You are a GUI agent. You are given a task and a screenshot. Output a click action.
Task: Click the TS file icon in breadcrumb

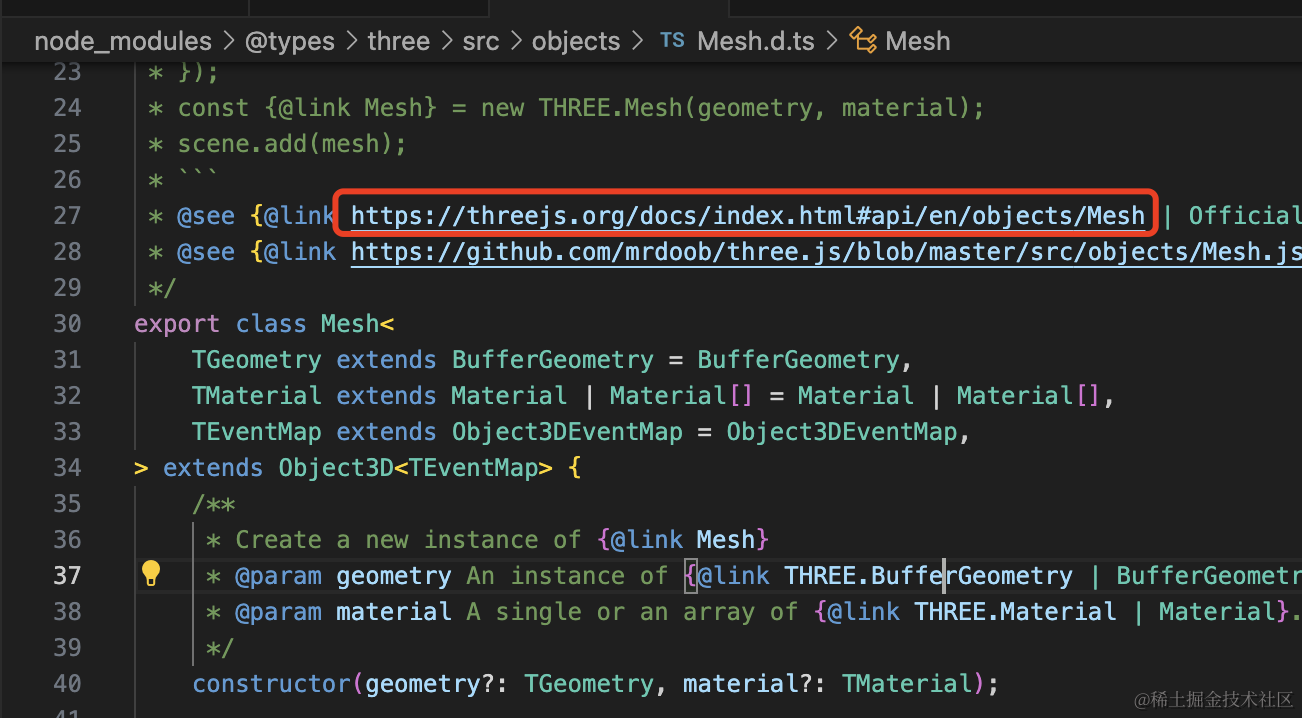(672, 41)
